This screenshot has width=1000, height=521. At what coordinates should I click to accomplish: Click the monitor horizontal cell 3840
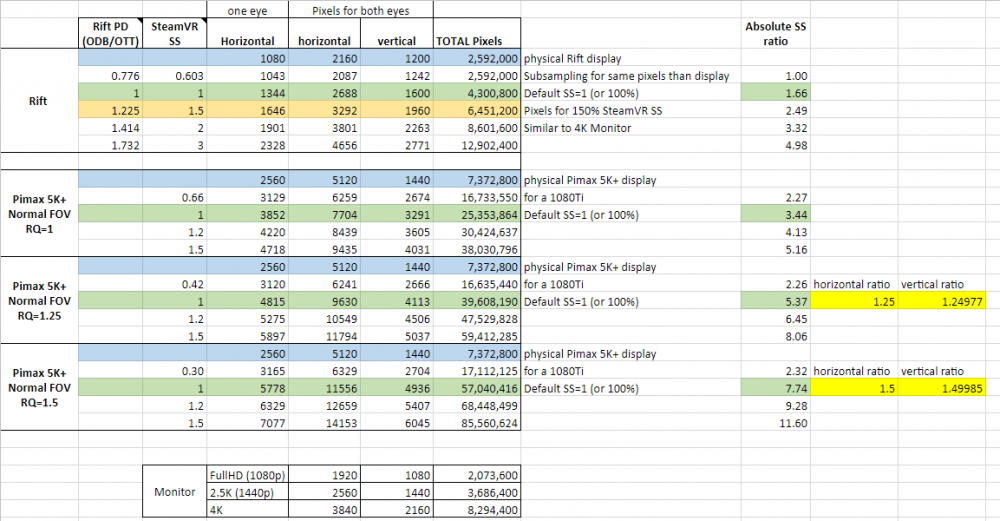click(324, 510)
